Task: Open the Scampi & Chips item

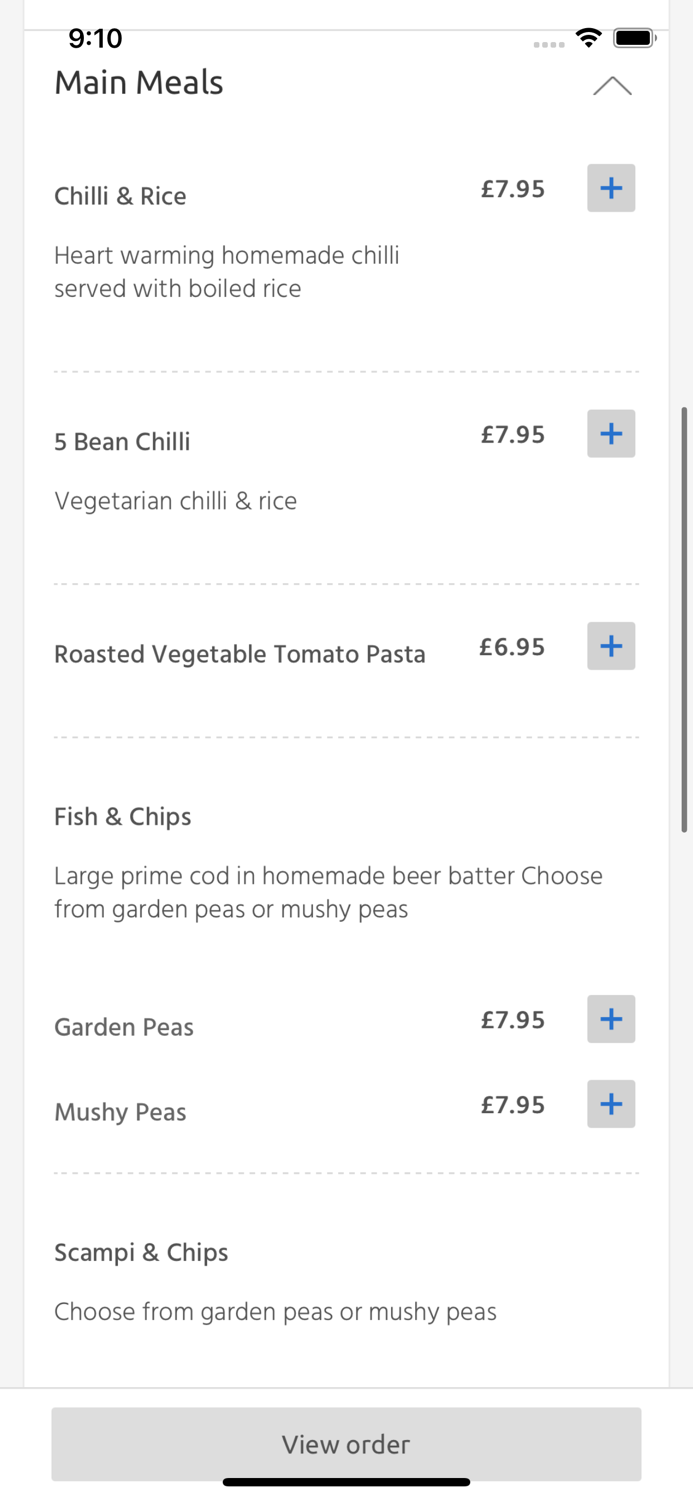Action: pyautogui.click(x=140, y=1252)
